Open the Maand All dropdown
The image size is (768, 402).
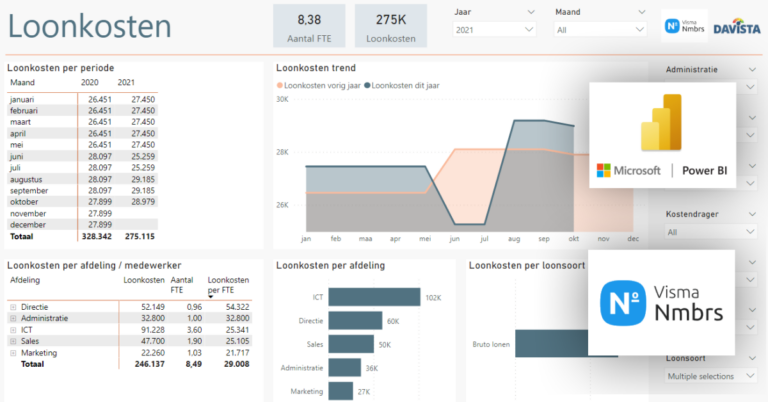coord(600,30)
